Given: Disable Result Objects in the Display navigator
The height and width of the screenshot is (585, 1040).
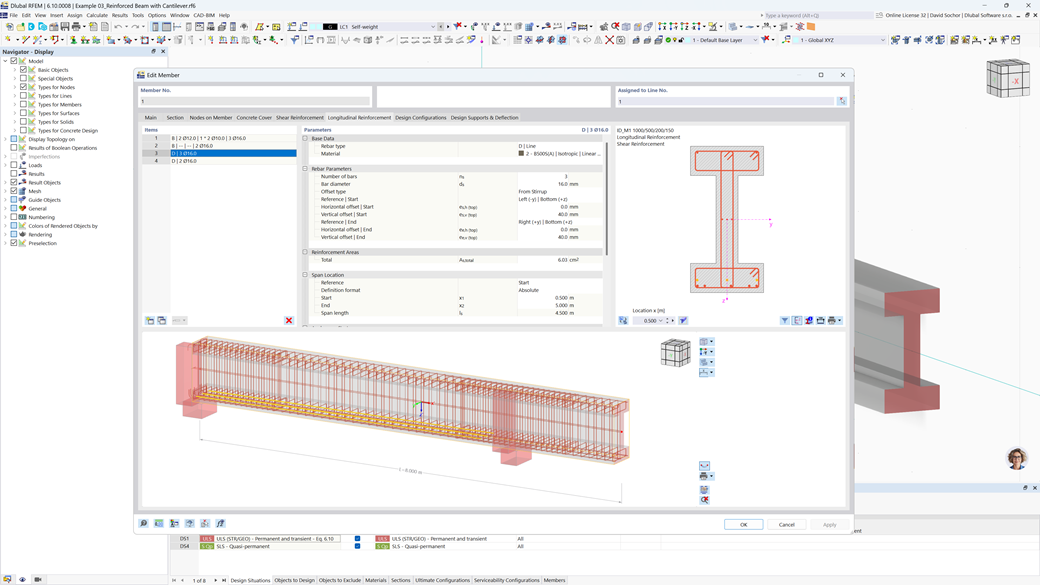Looking at the screenshot, I should [x=13, y=183].
